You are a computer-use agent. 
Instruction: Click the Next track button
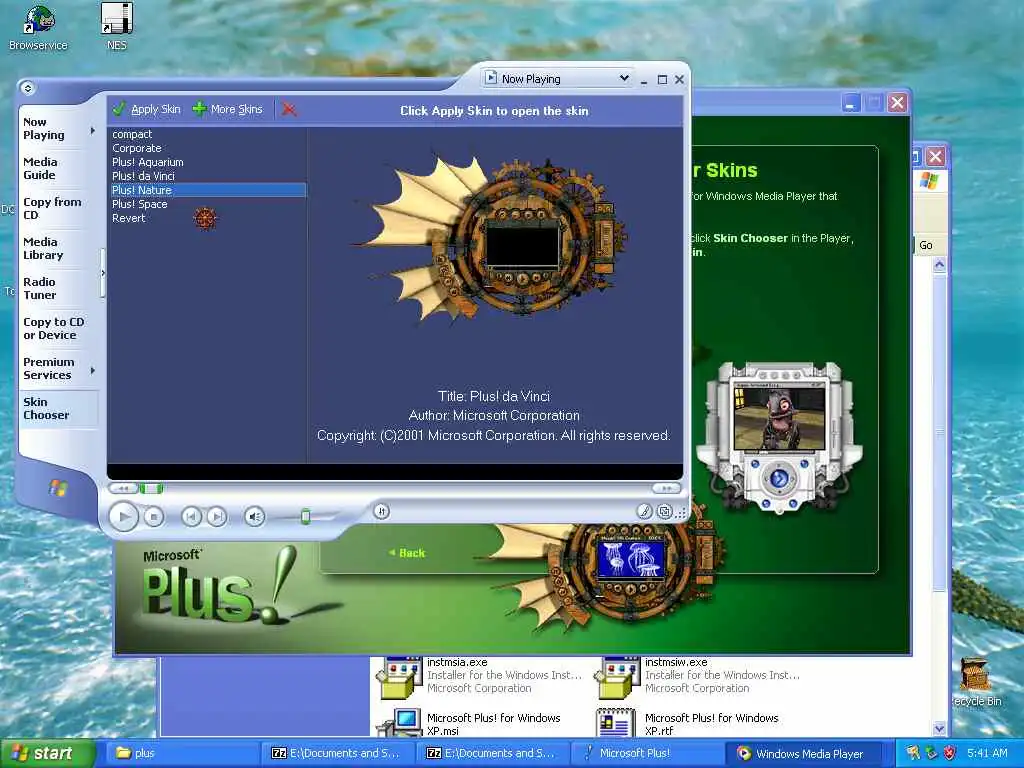tap(217, 517)
